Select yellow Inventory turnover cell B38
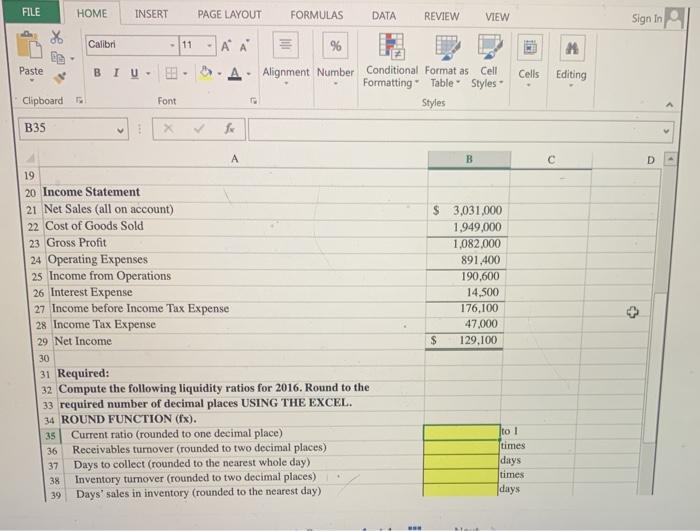 coord(460,476)
